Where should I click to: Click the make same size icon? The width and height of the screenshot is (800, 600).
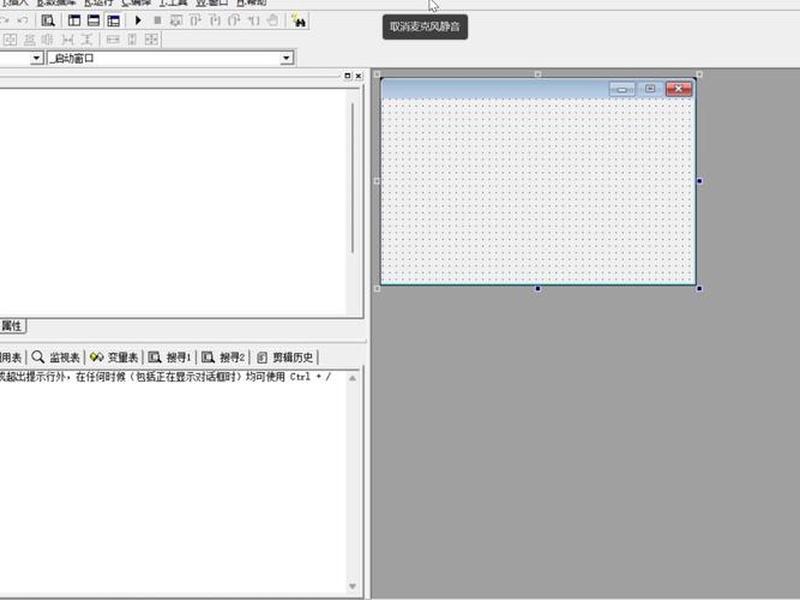point(152,40)
